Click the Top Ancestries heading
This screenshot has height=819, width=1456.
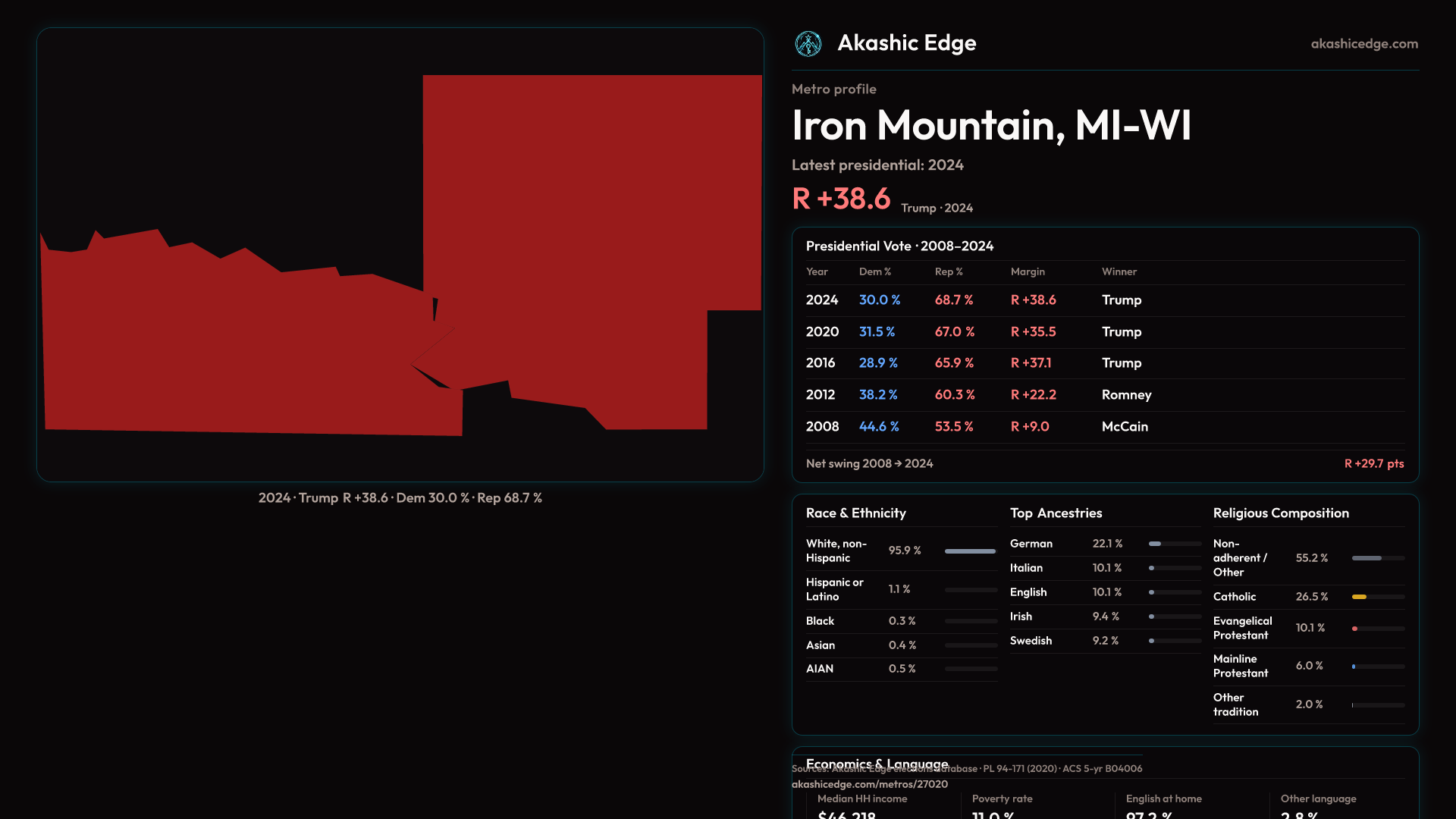coord(1056,513)
